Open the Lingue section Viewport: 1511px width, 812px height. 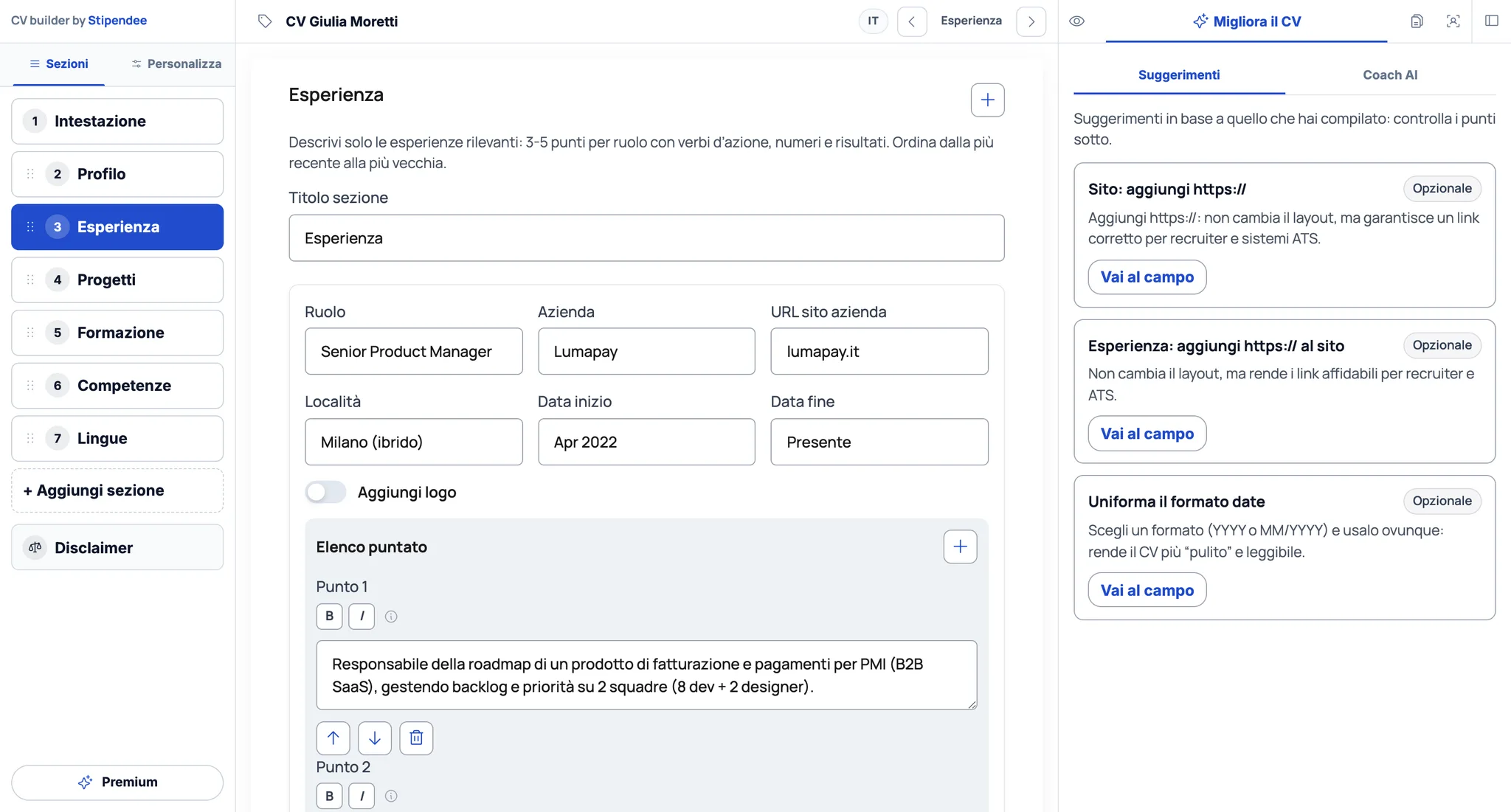pyautogui.click(x=117, y=438)
